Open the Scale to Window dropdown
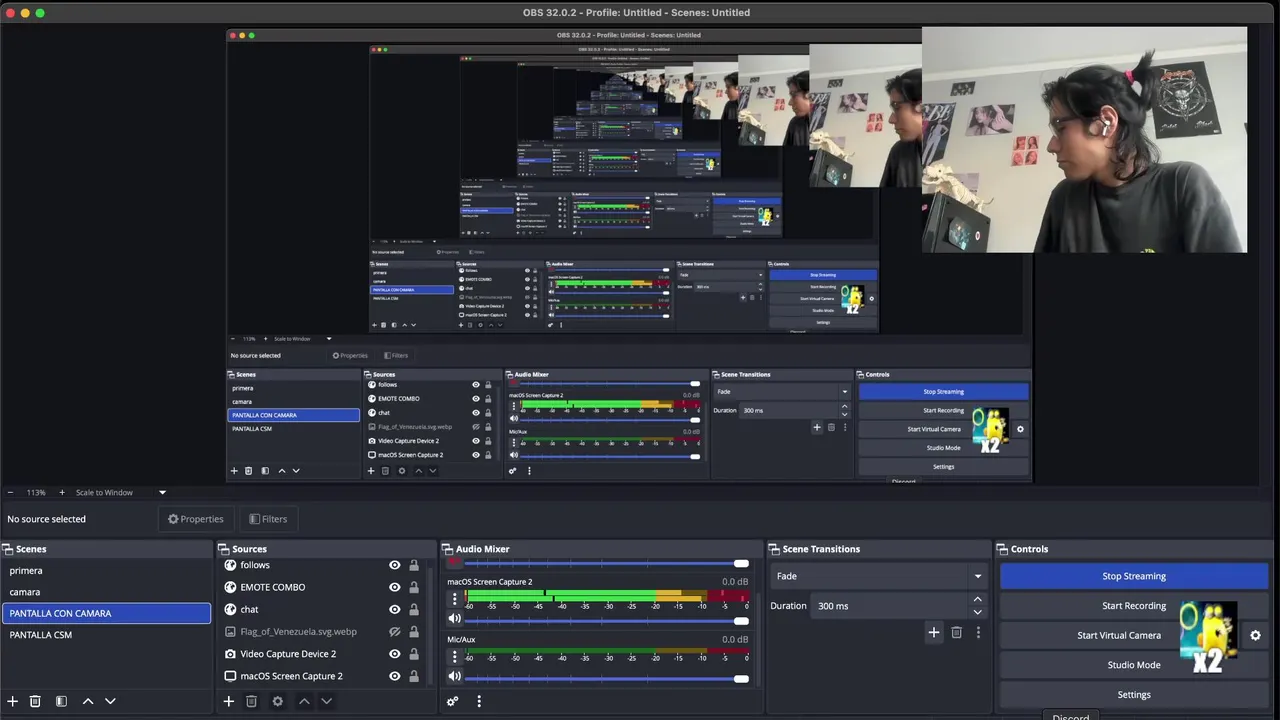Image resolution: width=1280 pixels, height=720 pixels. pyautogui.click(x=120, y=492)
